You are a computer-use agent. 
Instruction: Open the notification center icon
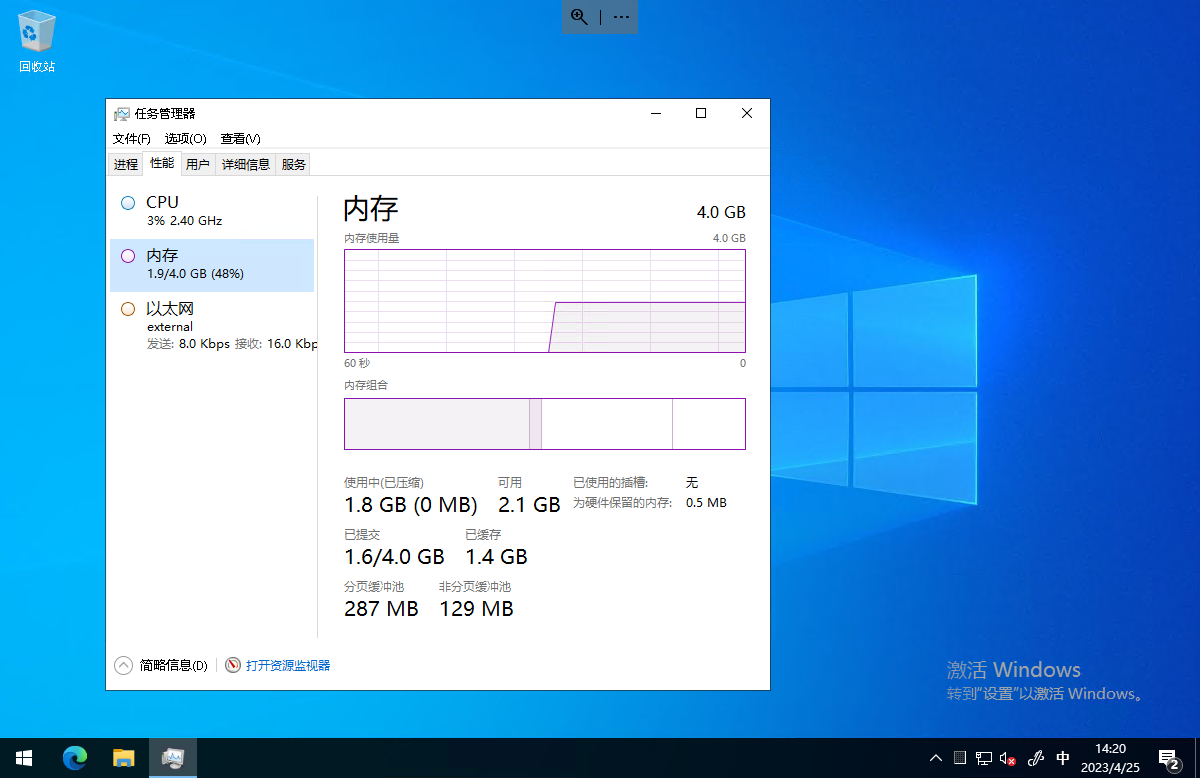(x=1169, y=758)
